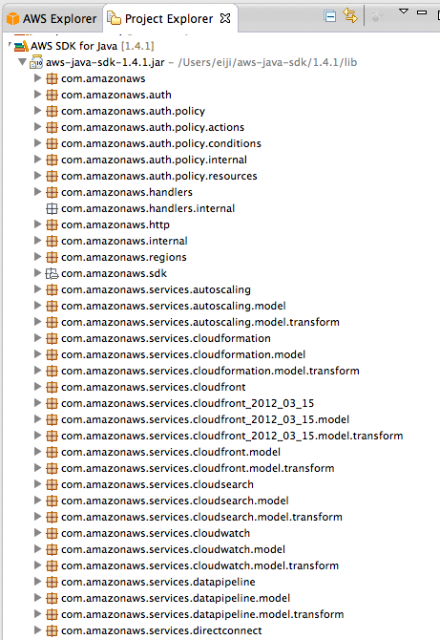Expand com.amazonaws.regions package
The image size is (440, 640).
(x=38, y=257)
